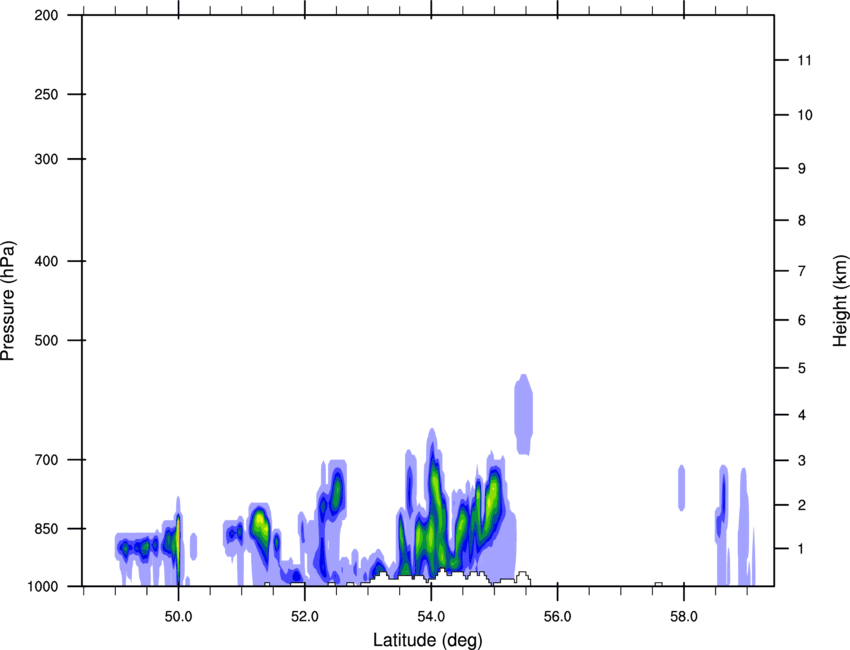Click the 500 pressure tick label
This screenshot has height=650, width=850.
(x=46, y=340)
